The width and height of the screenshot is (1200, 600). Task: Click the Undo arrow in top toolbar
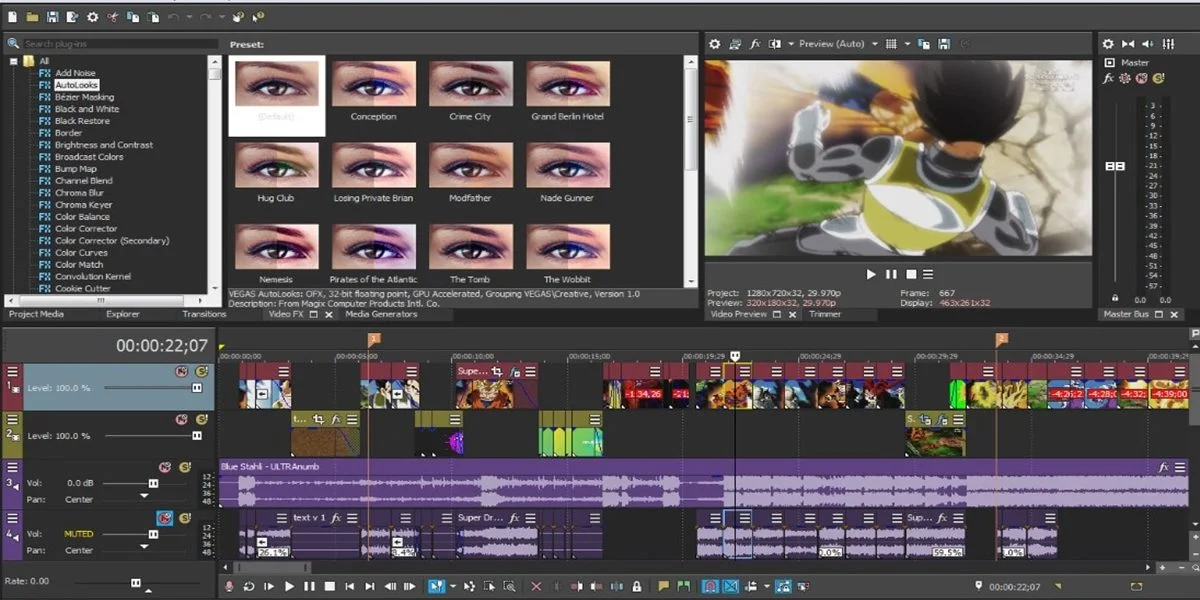pyautogui.click(x=172, y=17)
